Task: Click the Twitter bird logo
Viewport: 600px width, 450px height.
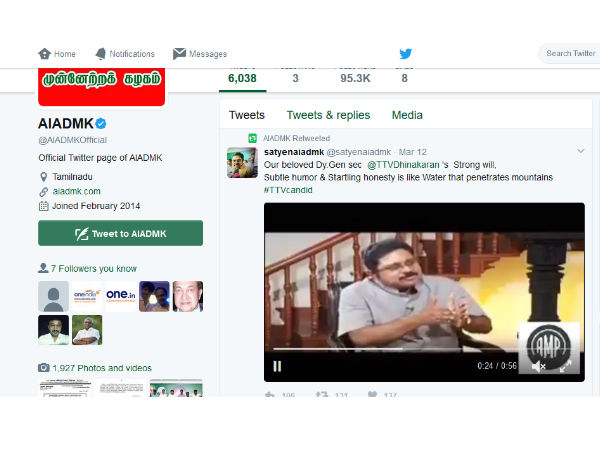Action: [406, 53]
